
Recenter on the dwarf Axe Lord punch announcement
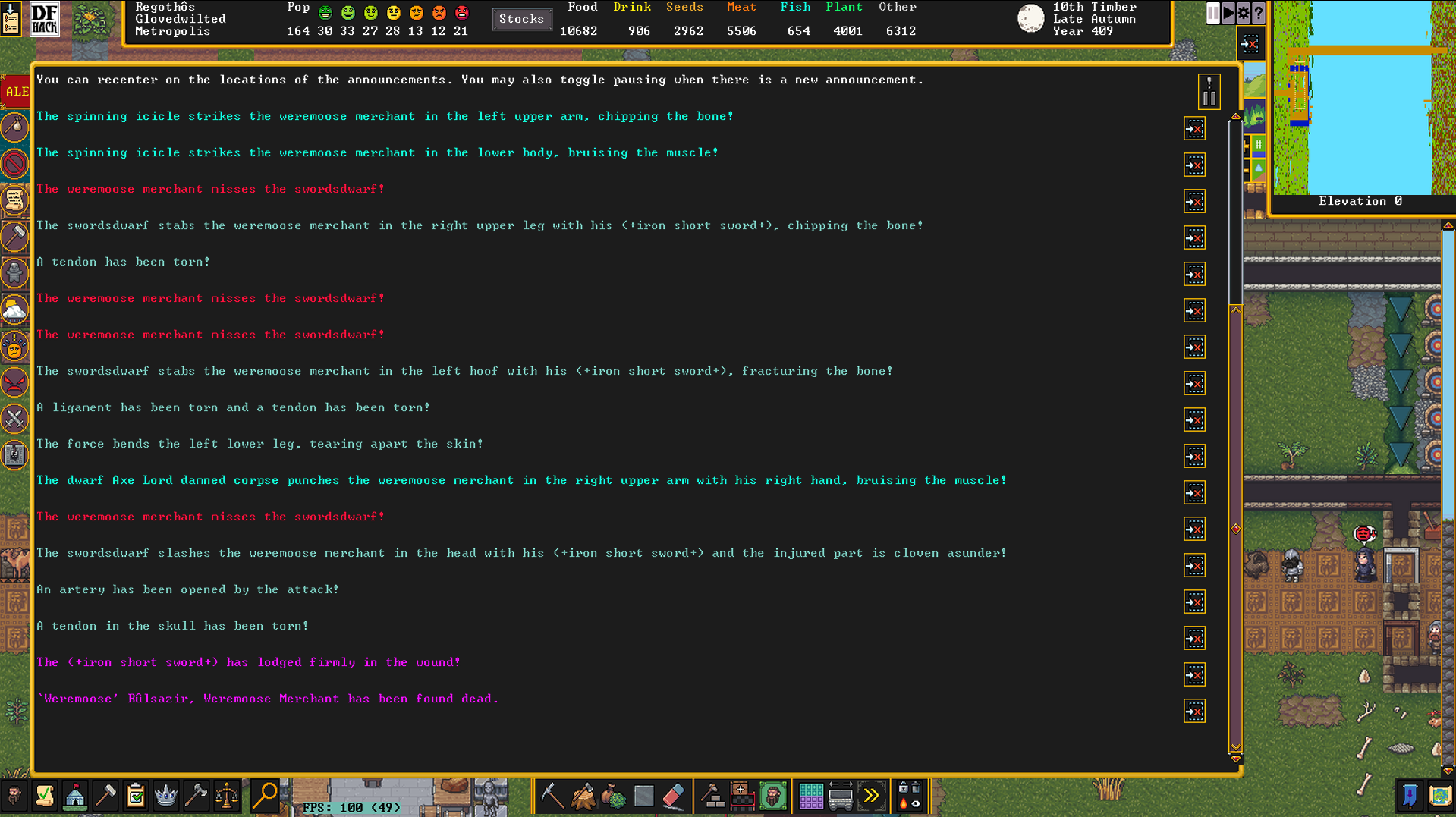coord(1194,492)
